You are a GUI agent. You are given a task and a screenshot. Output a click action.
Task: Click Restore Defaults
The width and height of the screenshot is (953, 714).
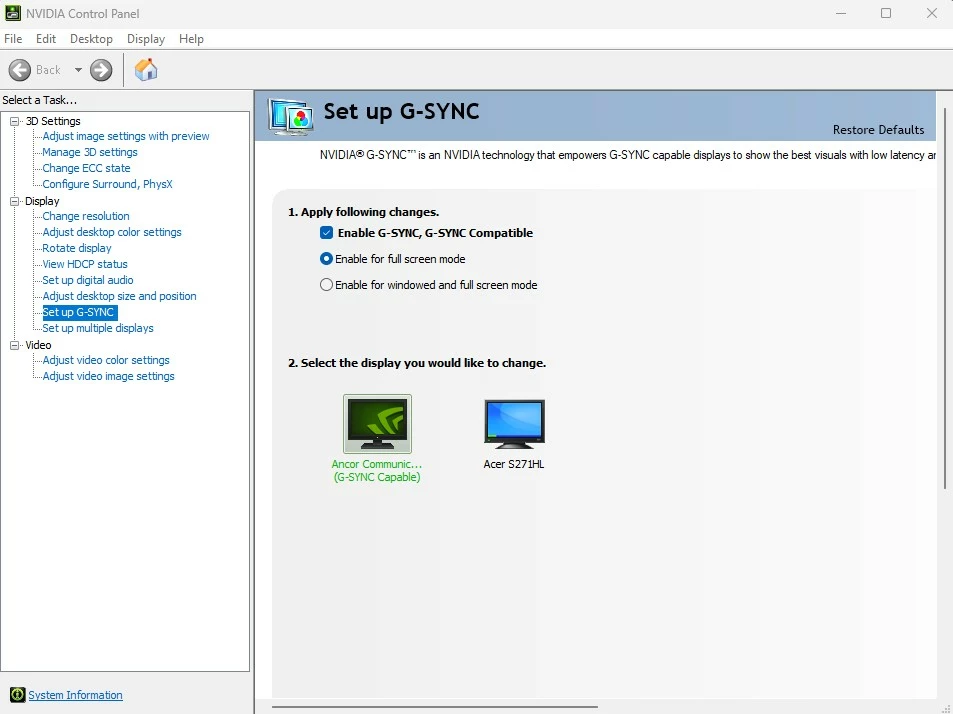click(878, 130)
